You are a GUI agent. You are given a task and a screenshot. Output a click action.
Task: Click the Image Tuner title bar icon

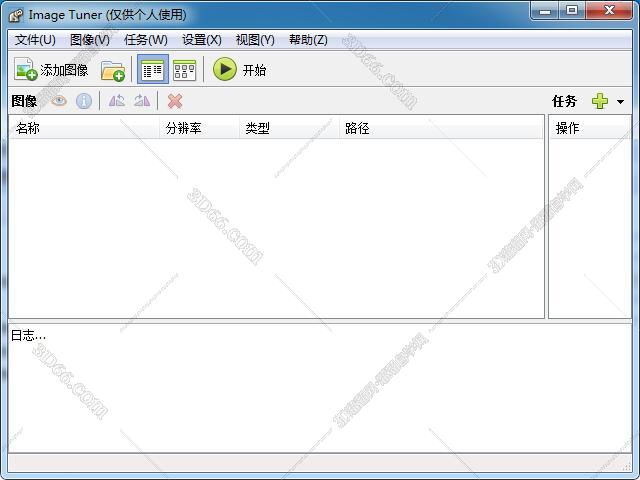coord(16,16)
